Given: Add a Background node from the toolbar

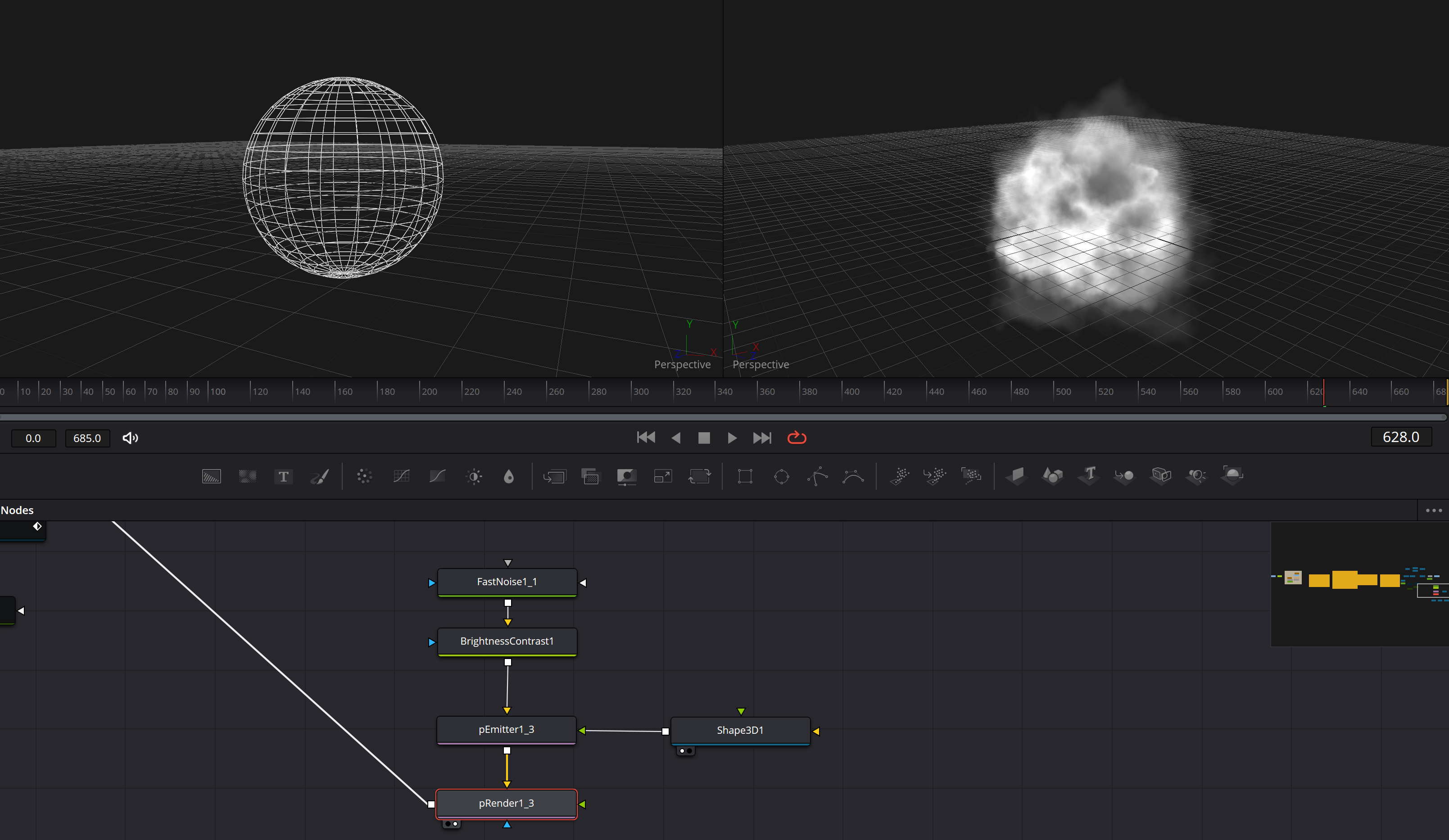Looking at the screenshot, I should pos(211,476).
